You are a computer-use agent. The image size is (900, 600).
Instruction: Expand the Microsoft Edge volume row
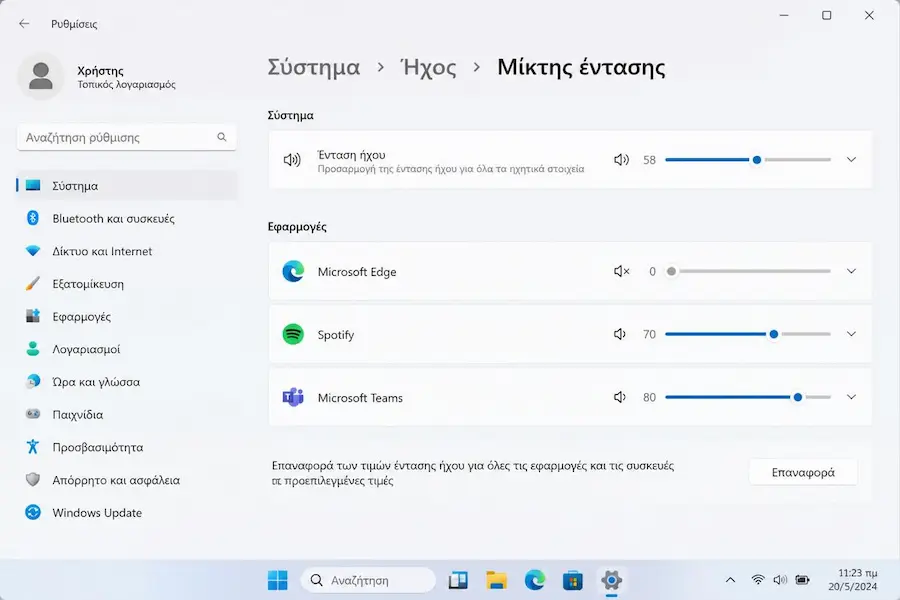click(x=851, y=271)
